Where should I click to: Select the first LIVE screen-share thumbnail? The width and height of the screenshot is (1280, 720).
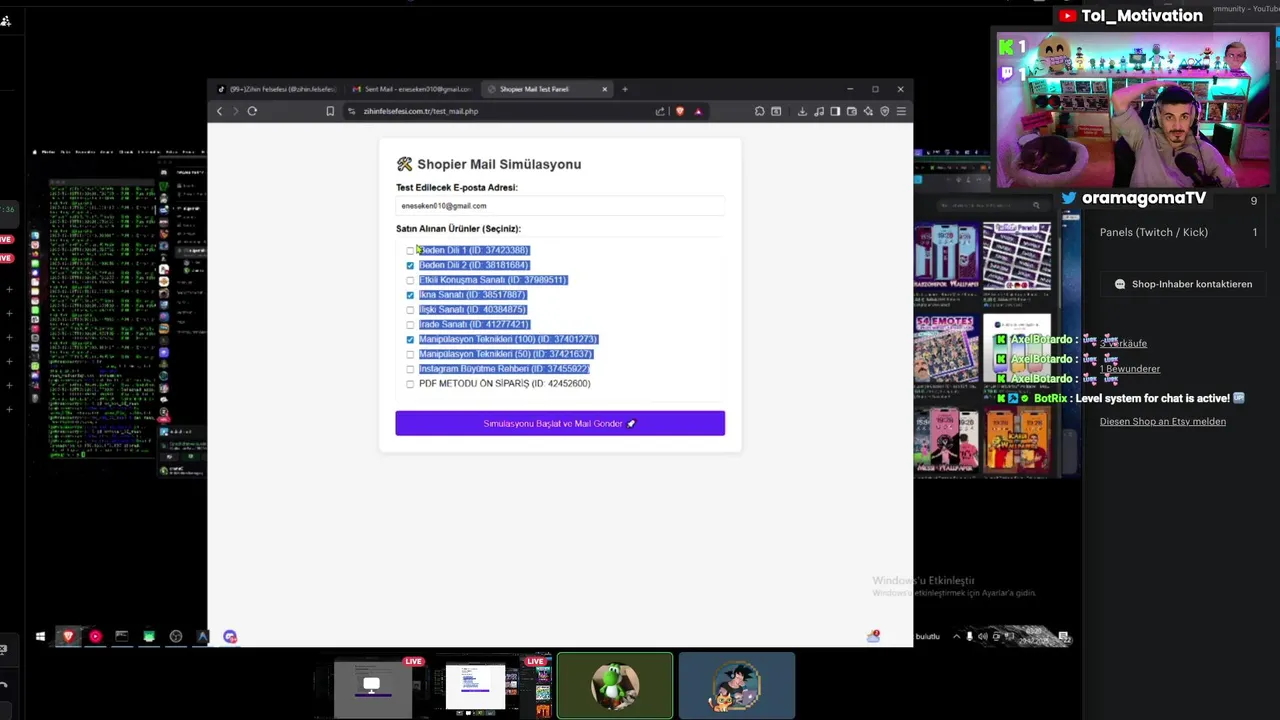(372, 687)
